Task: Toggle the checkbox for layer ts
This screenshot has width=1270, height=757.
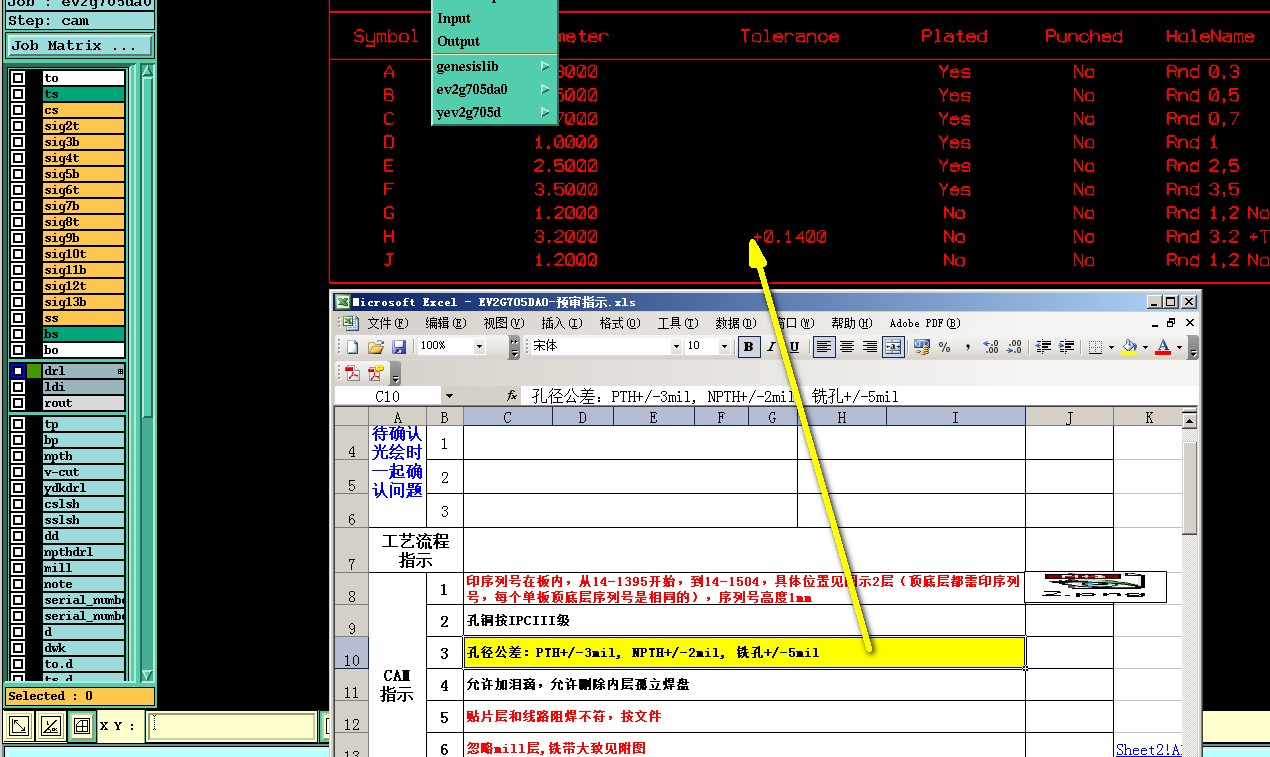Action: tap(18, 94)
